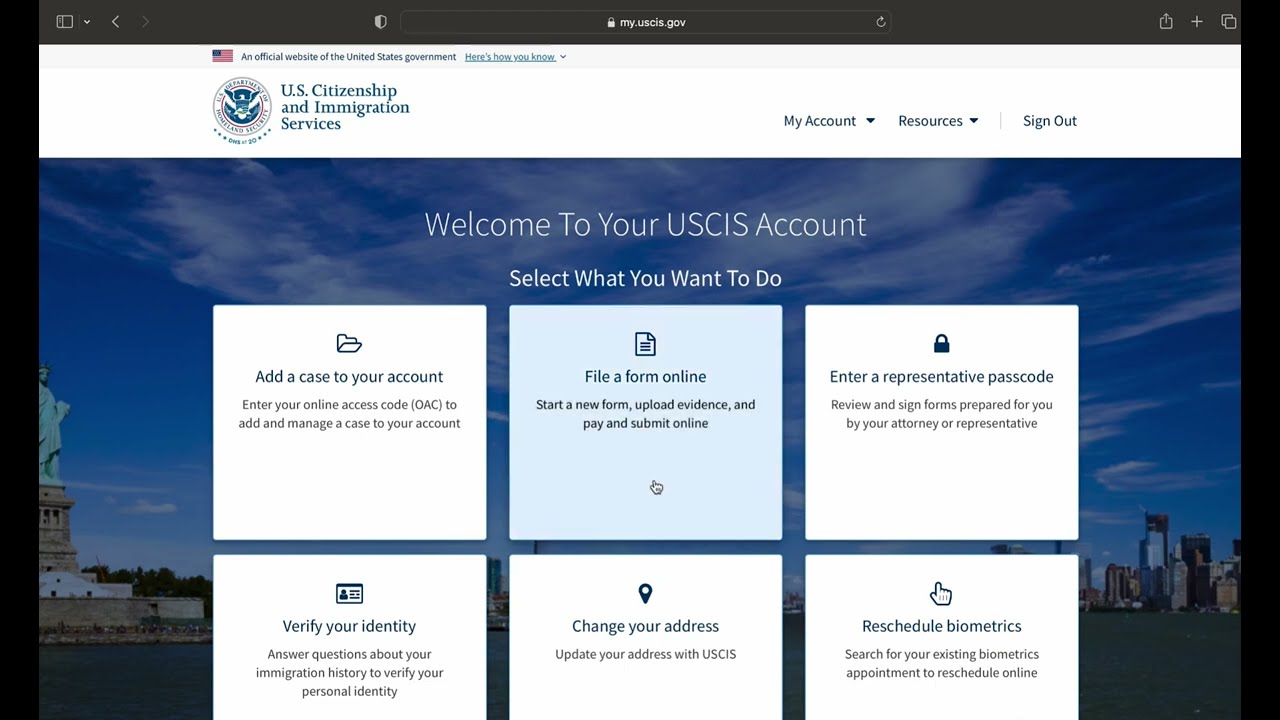This screenshot has height=720, width=1280.
Task: Click "Welcome To Your USCIS Account" heading
Action: 645,224
